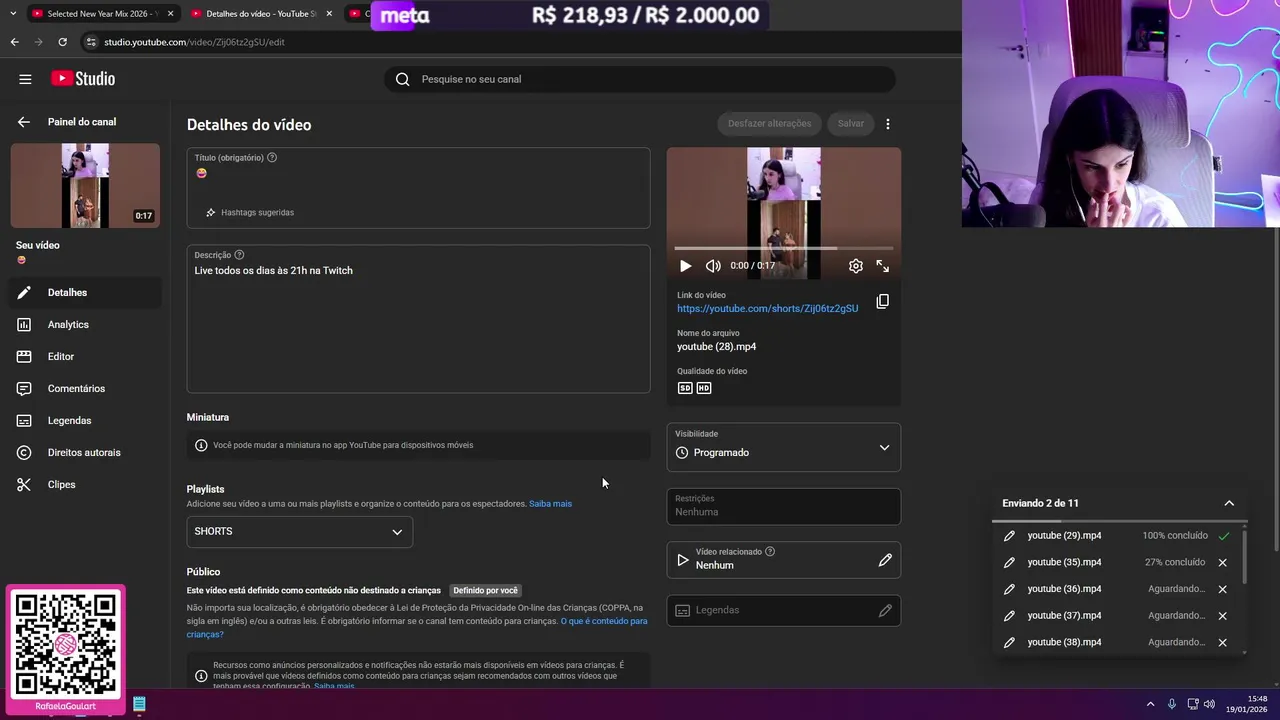Image resolution: width=1280 pixels, height=720 pixels.
Task: Edit youtube (35).mp4 upload details
Action: (x=1009, y=563)
